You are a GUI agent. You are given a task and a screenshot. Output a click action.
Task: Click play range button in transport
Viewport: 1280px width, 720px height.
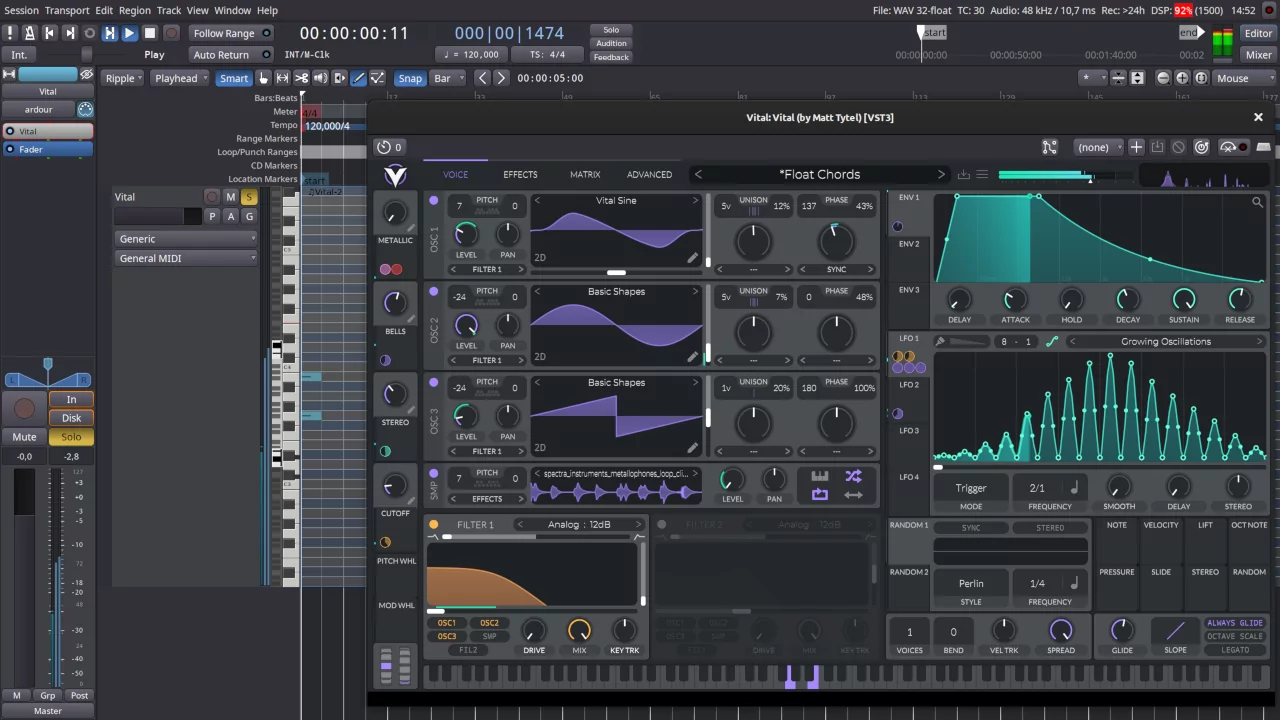coord(109,33)
